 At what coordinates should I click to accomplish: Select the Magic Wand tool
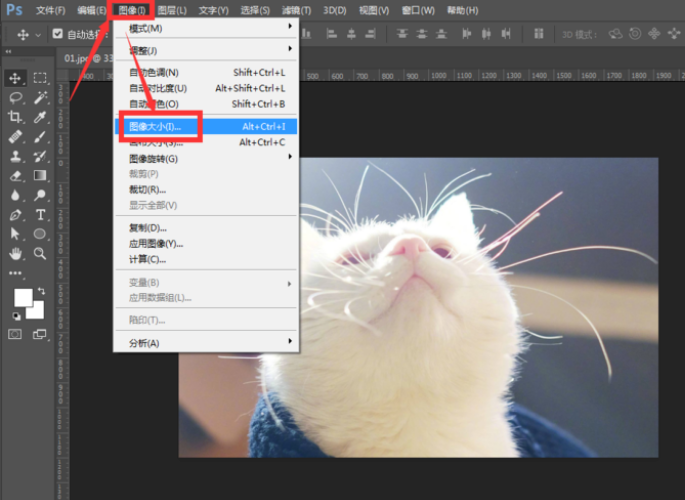point(40,97)
